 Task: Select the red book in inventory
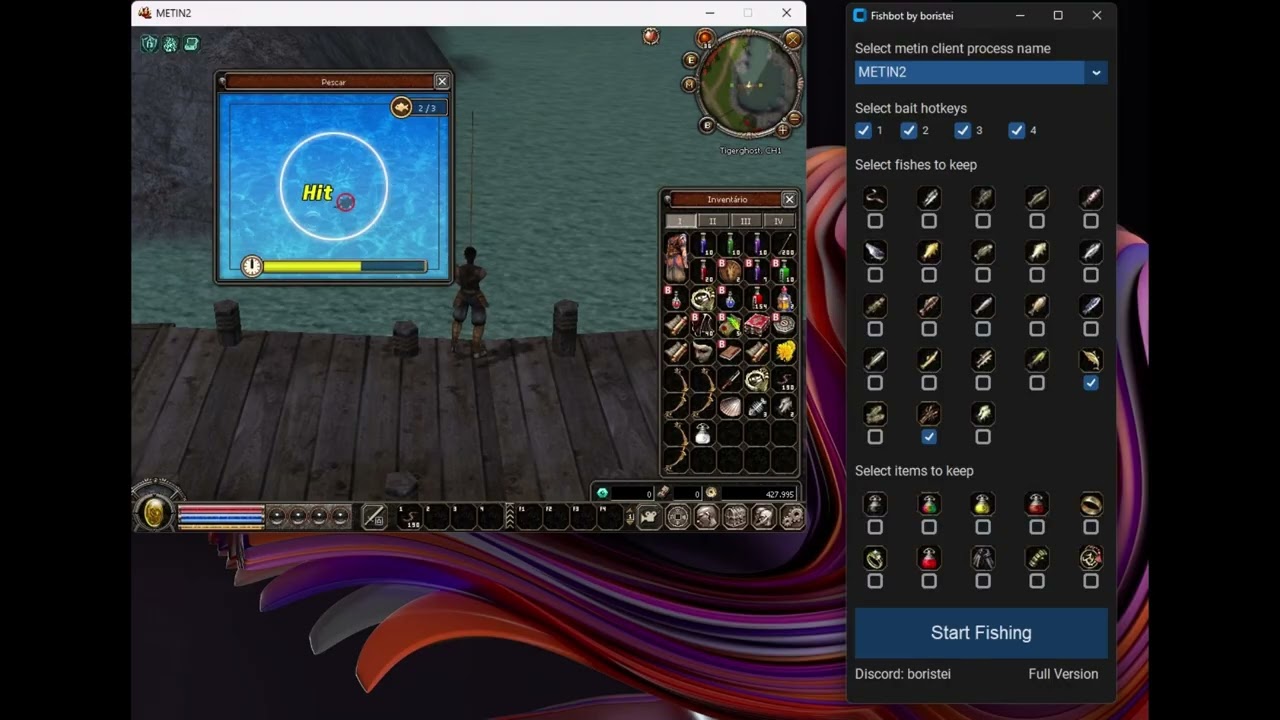757,325
